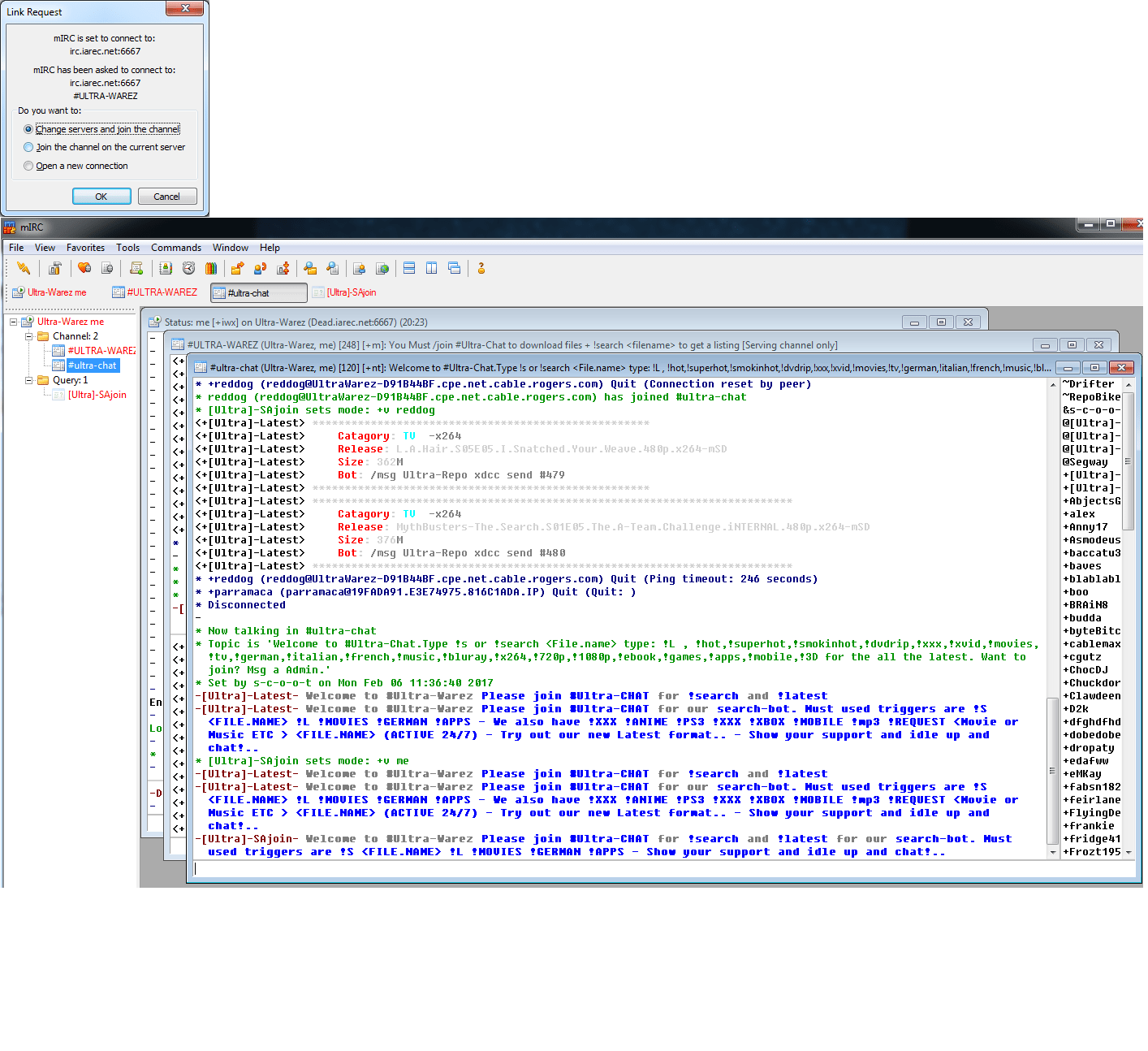Click the Timer alarm clock icon
Viewport: 1148px width, 1051px height.
click(x=188, y=268)
